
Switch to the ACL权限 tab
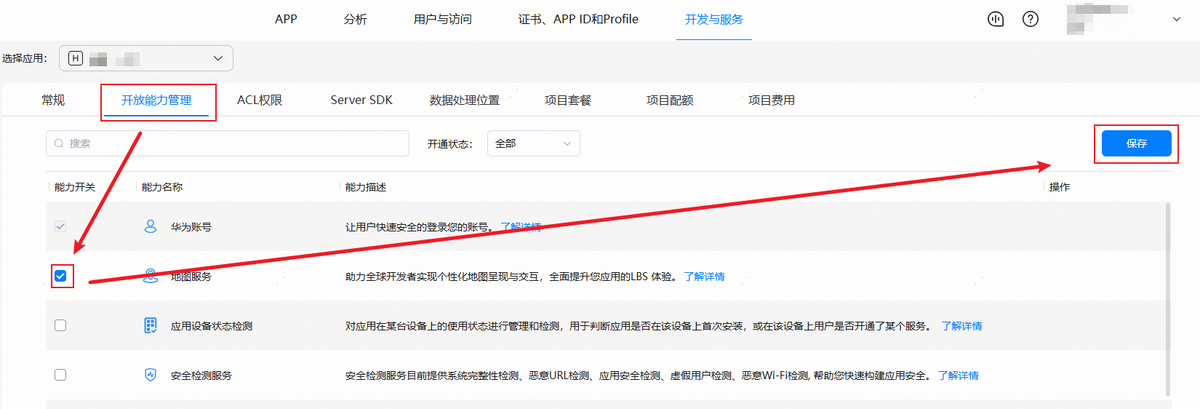click(x=259, y=100)
